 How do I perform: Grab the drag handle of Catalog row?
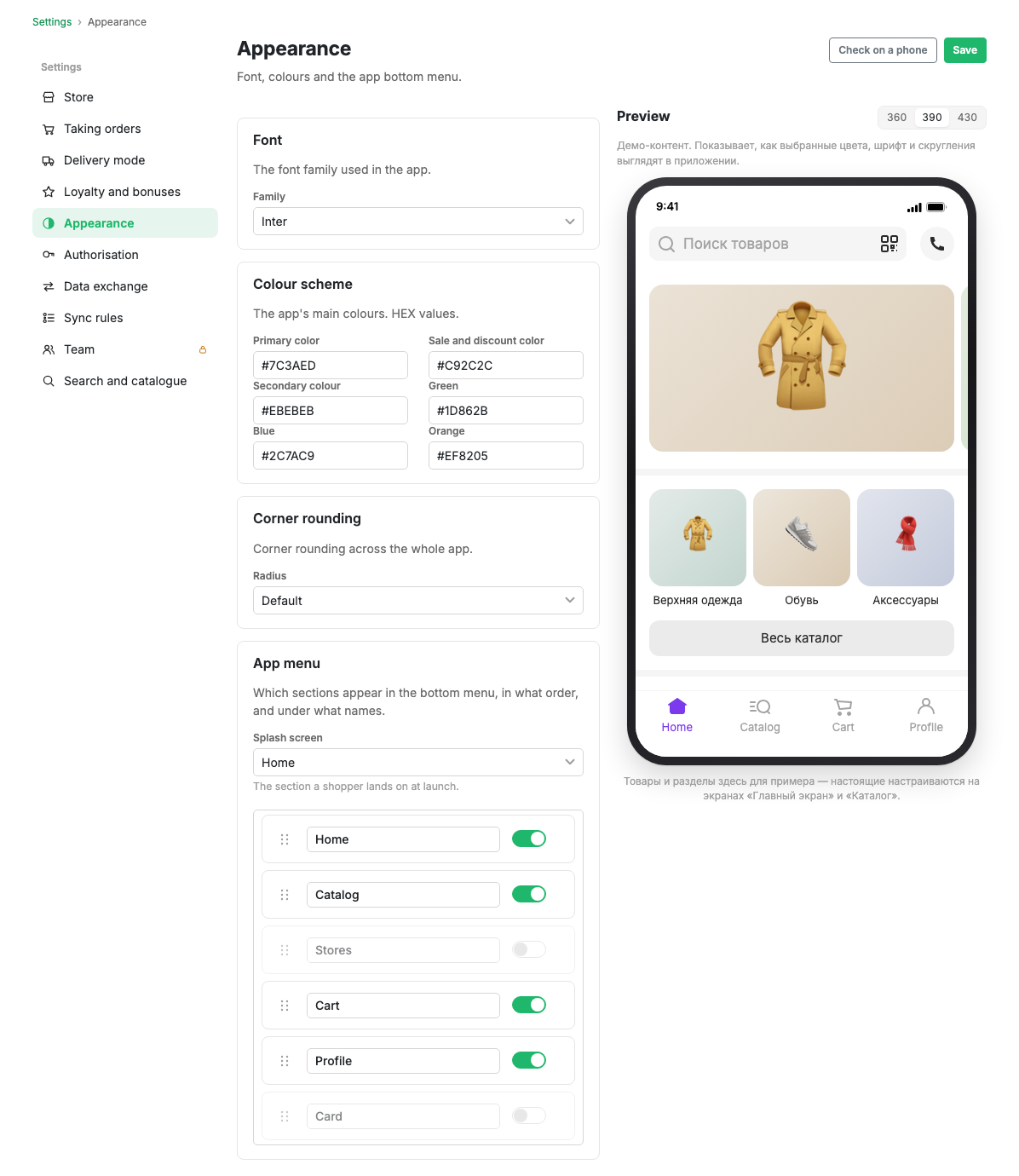pyautogui.click(x=285, y=895)
